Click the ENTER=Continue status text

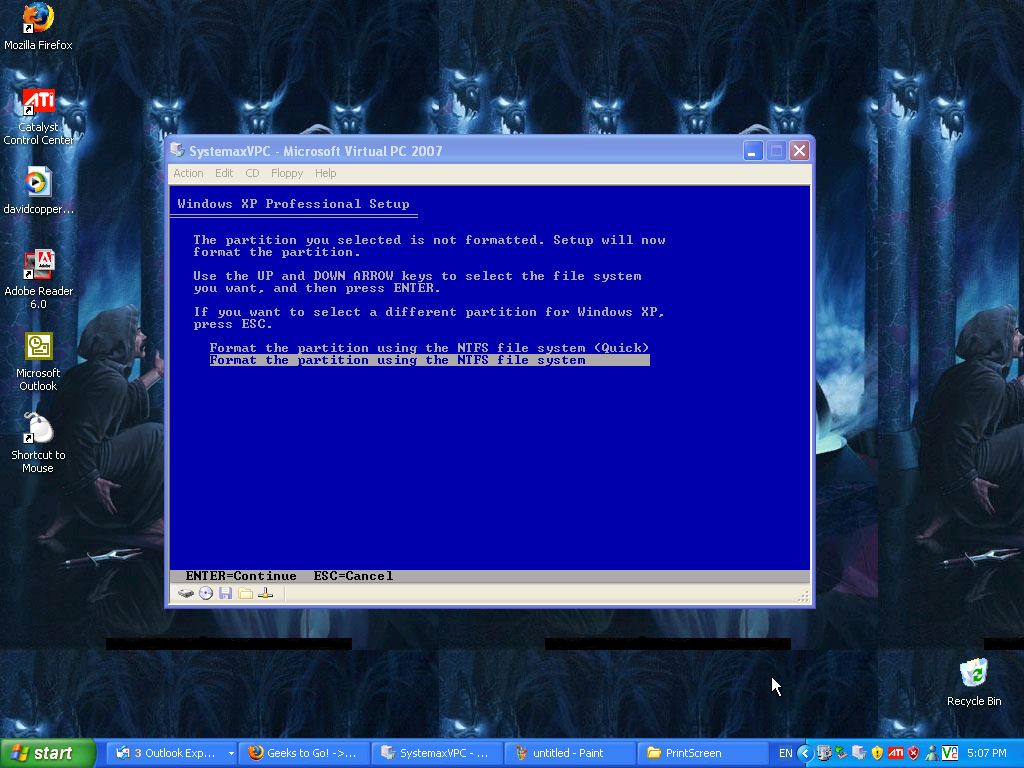(x=241, y=576)
